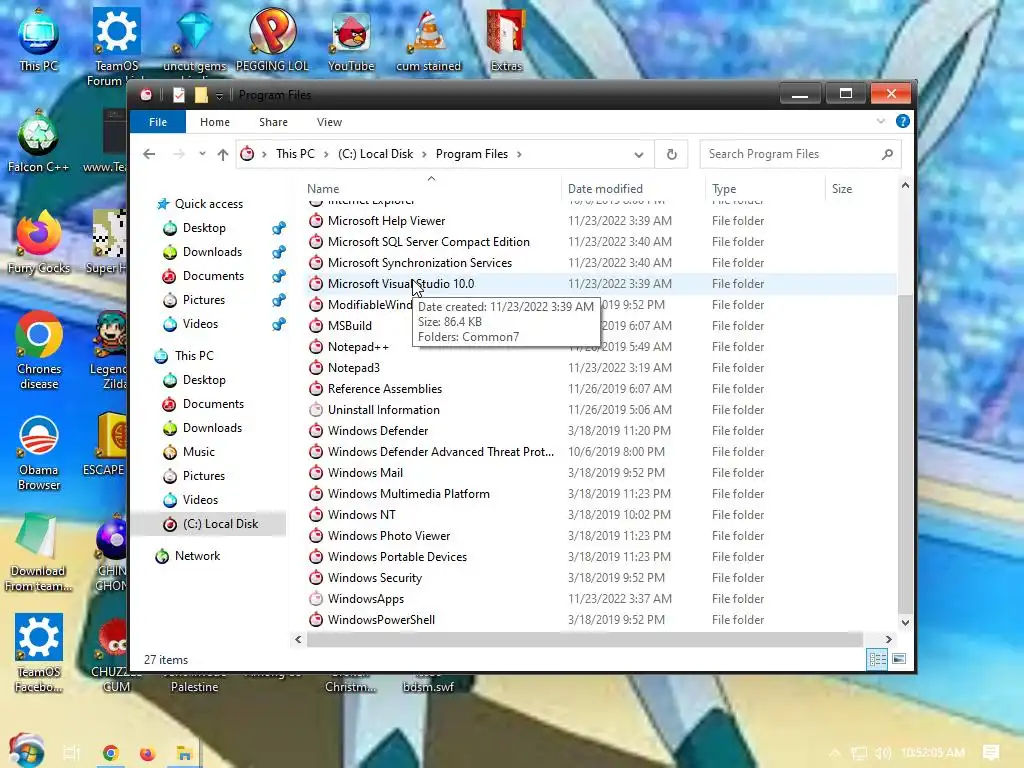The height and width of the screenshot is (768, 1024).
Task: Click the Start button on the taskbar
Action: coord(26,751)
